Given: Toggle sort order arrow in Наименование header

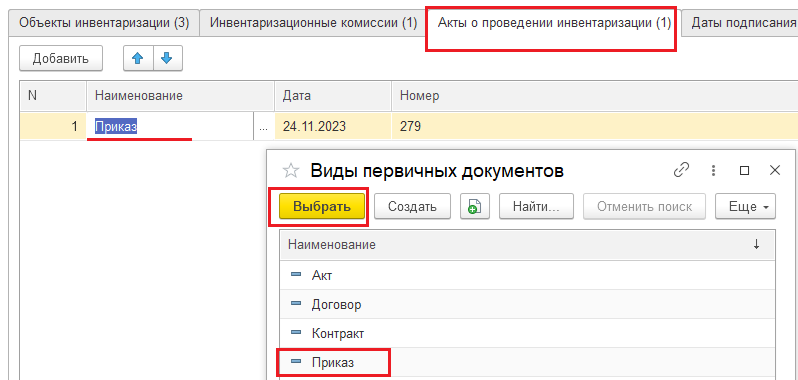Looking at the screenshot, I should 756,245.
